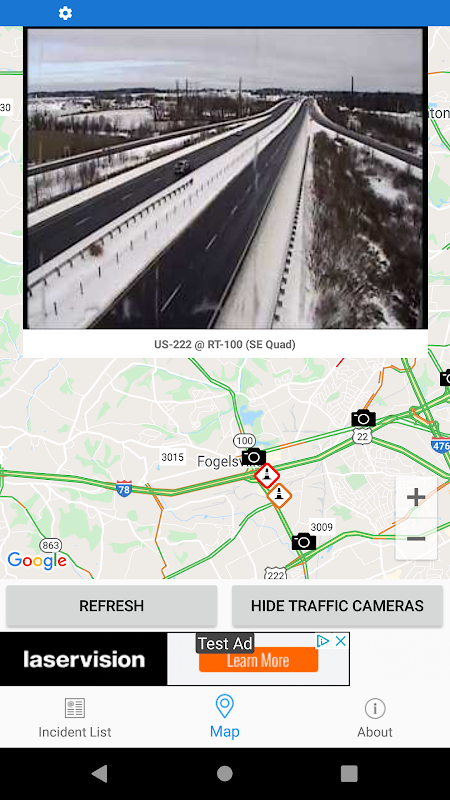450x800 pixels.
Task: Tap the camera icon next to Fogelsville
Action: [254, 457]
